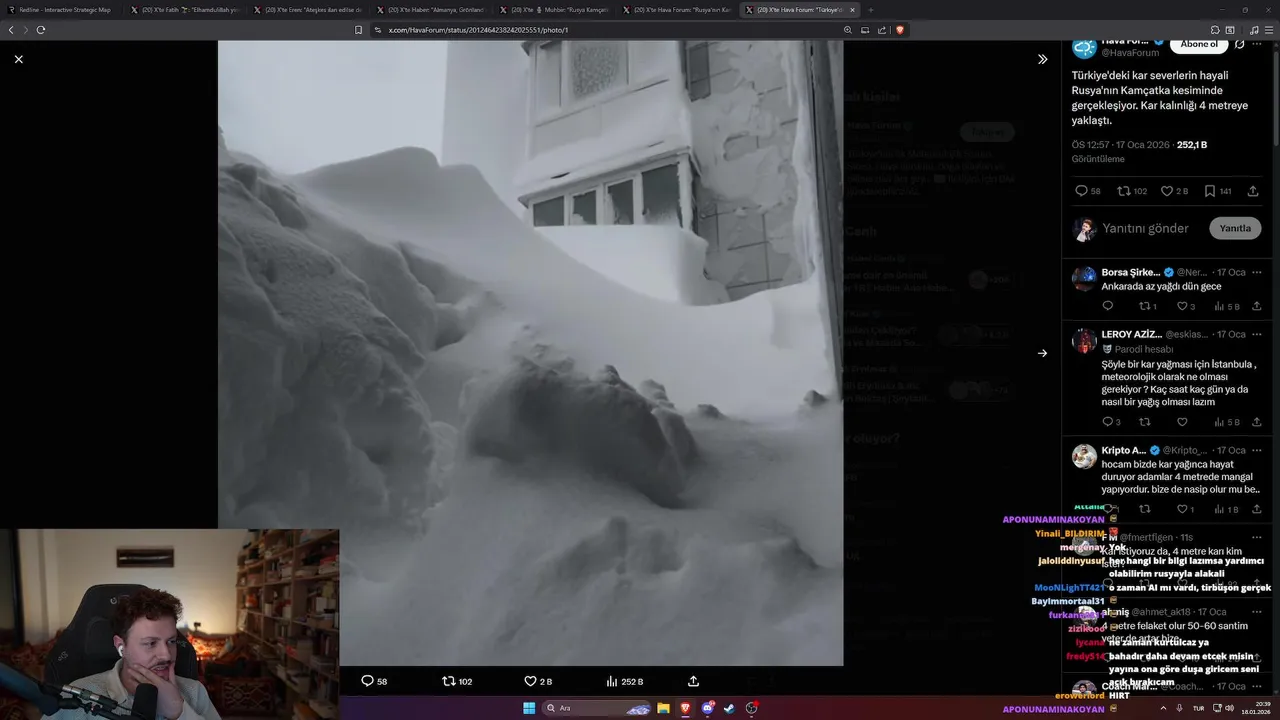1280x720 pixels.
Task: Switch to the X'te Haber Almanya tab
Action: pos(432,10)
